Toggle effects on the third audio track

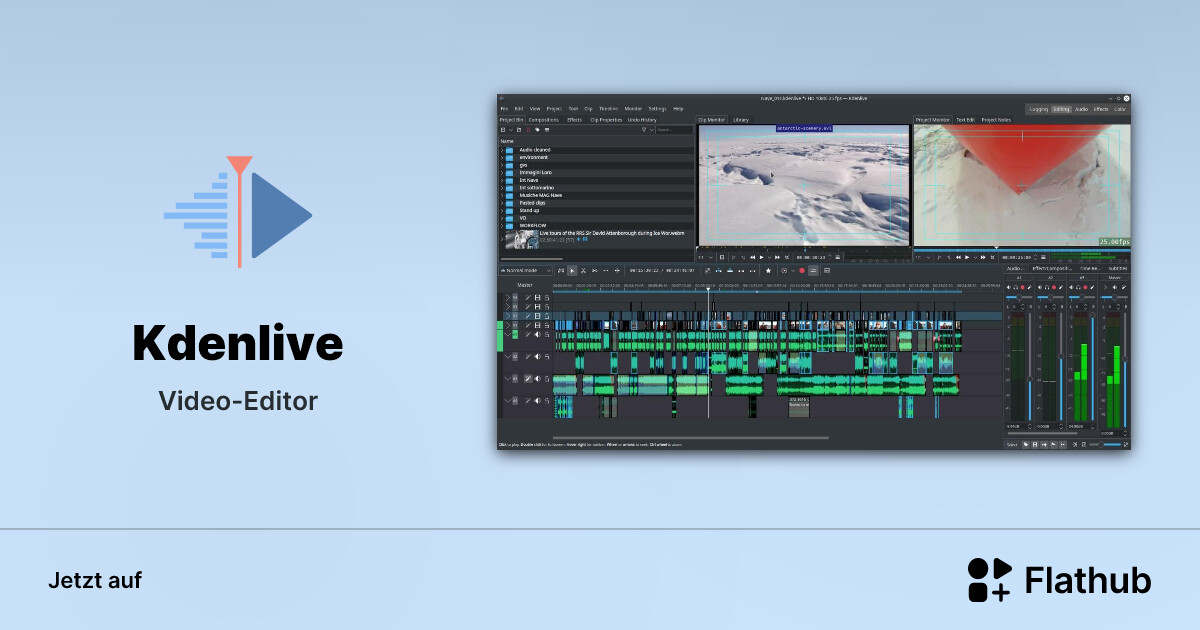coord(527,379)
